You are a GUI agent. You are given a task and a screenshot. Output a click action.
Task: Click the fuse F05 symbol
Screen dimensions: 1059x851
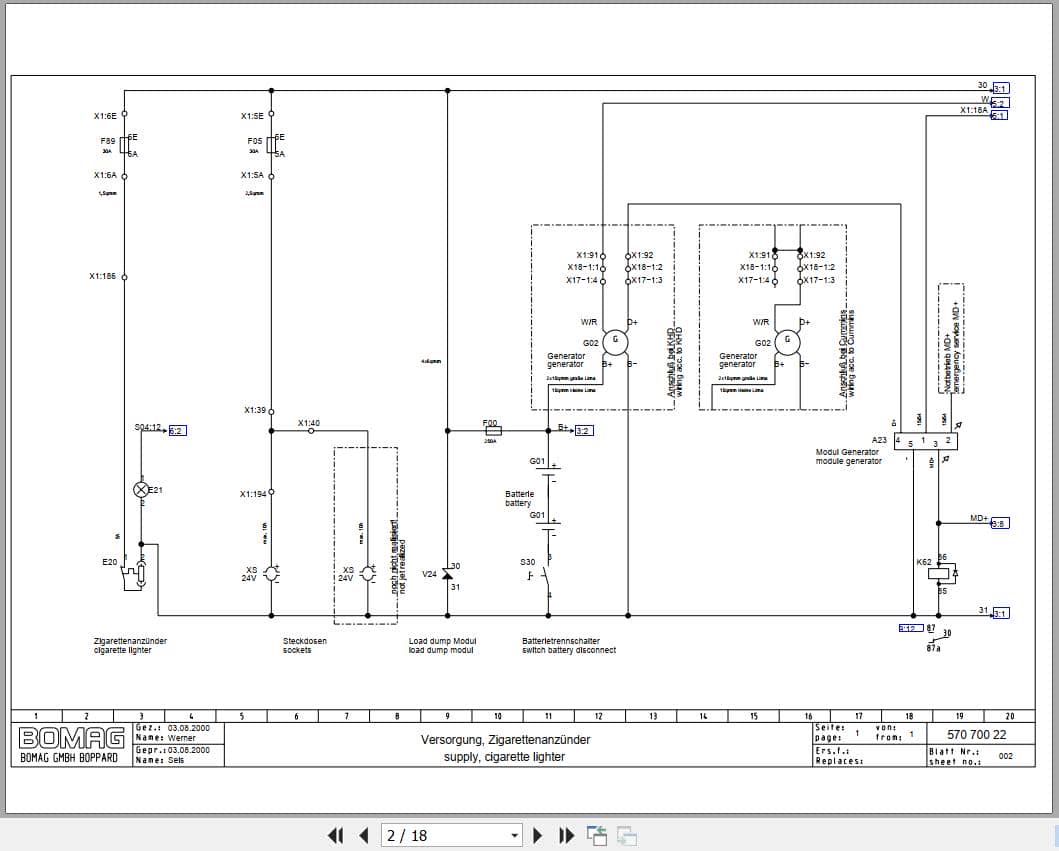point(272,145)
